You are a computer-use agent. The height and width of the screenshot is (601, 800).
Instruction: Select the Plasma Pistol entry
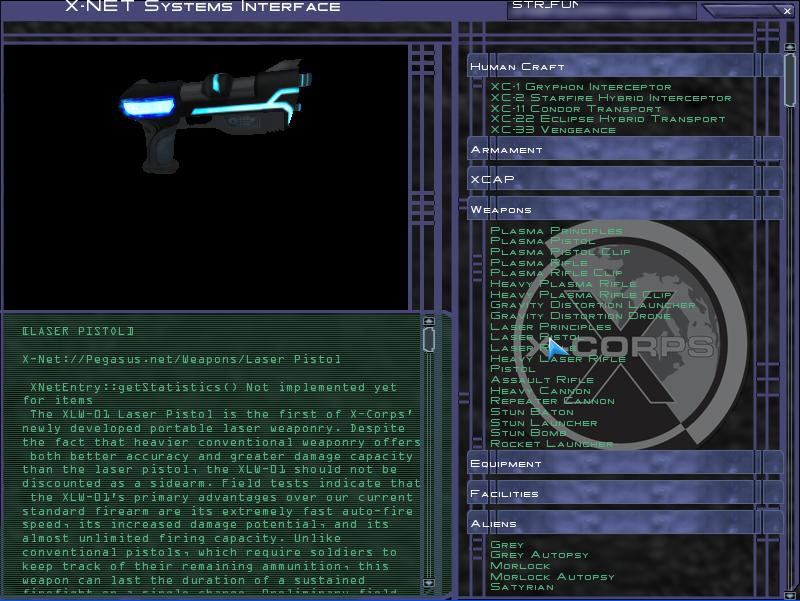tap(542, 241)
